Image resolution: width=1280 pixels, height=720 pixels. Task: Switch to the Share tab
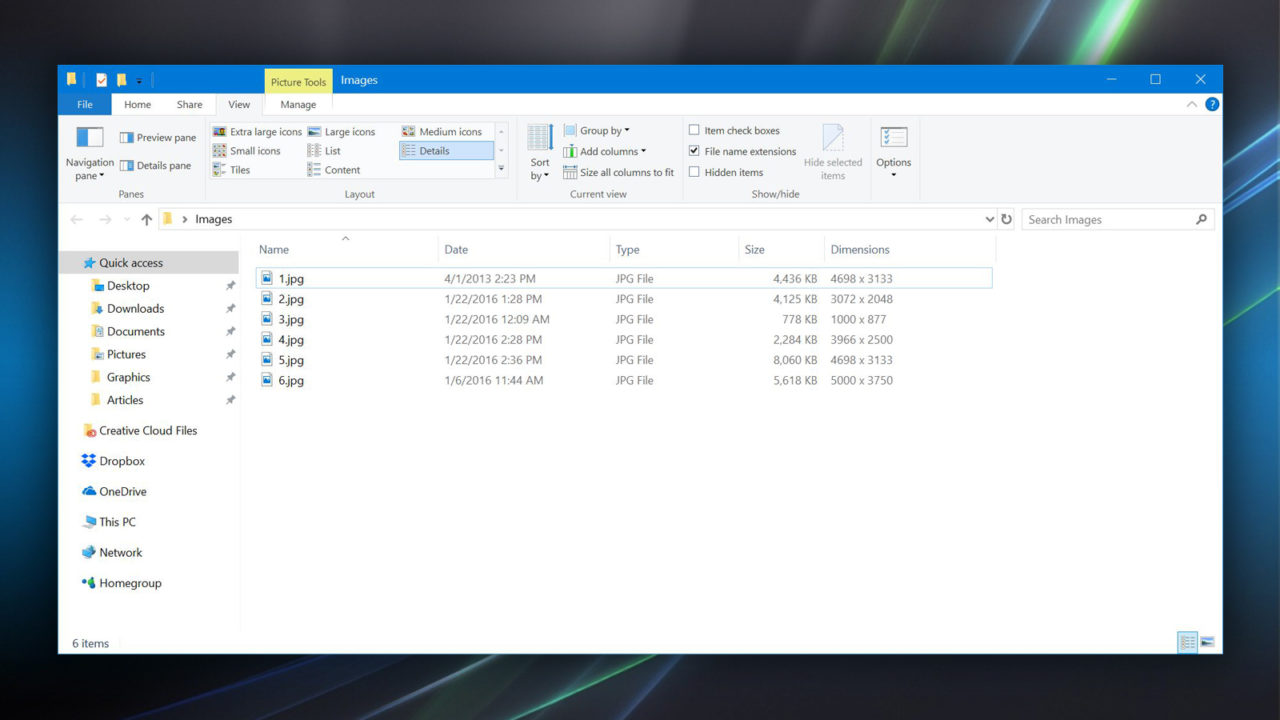pos(189,104)
